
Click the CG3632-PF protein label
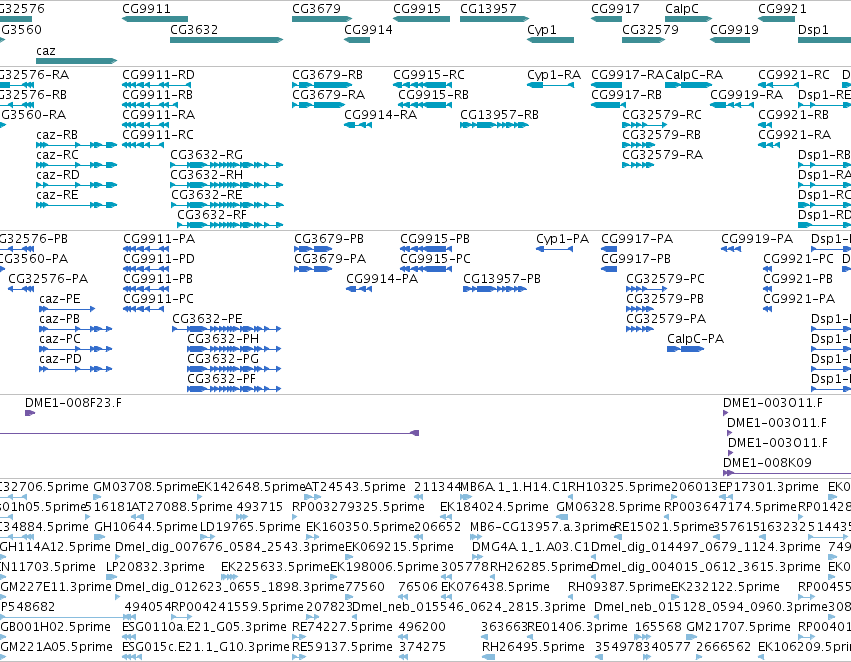221,379
